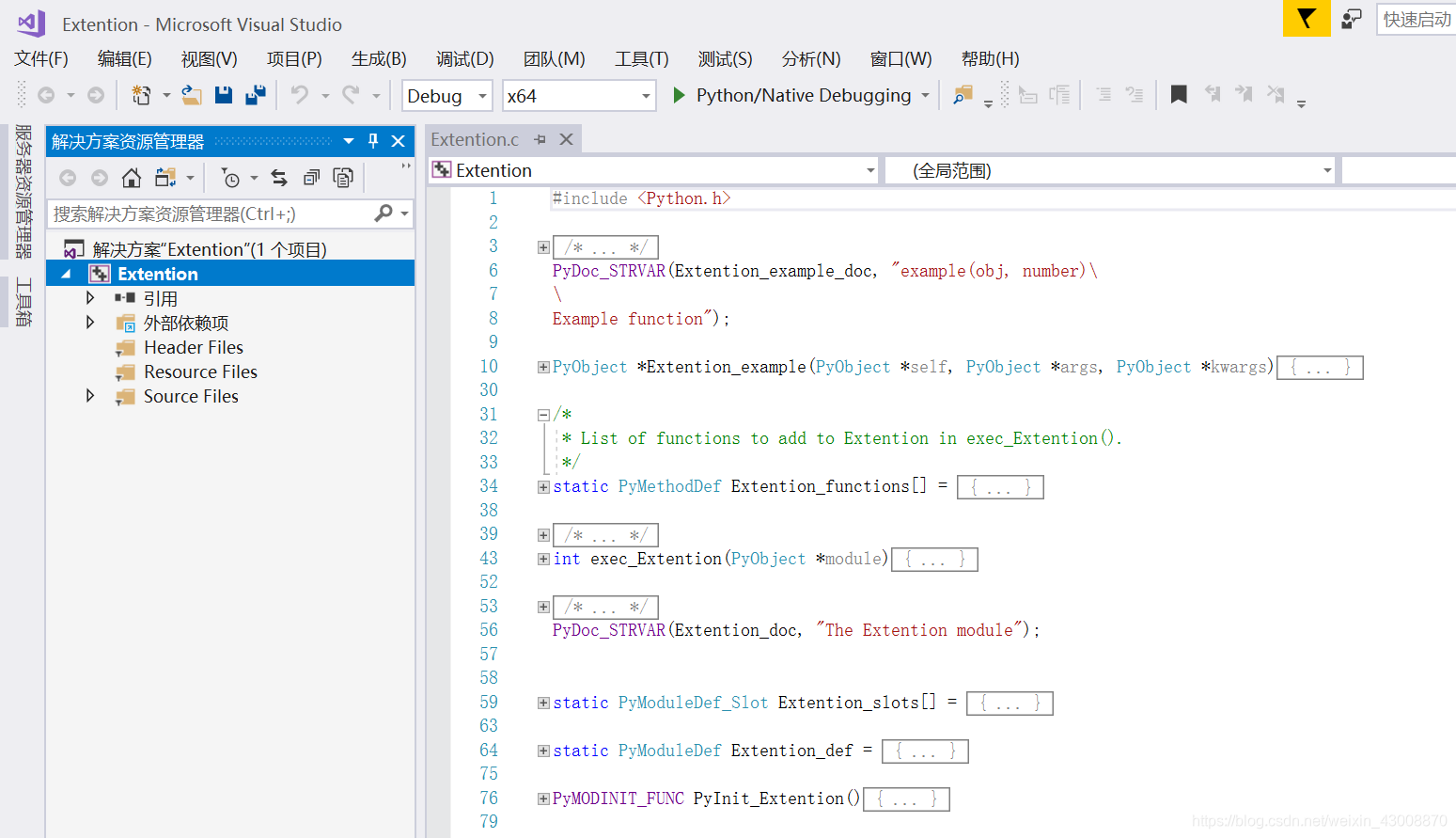Click the Solution Explorer back arrow icon
The image size is (1456, 838).
tap(68, 178)
